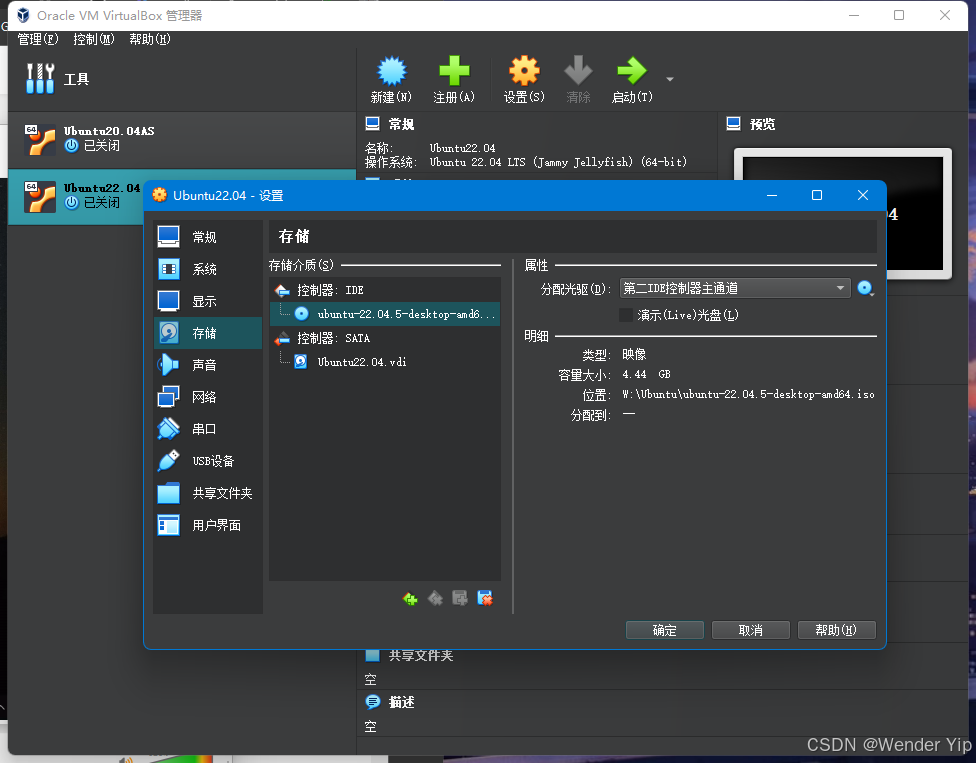This screenshot has height=763, width=976.
Task: Select 控制器: SATA in storage tree
Action: 385,338
